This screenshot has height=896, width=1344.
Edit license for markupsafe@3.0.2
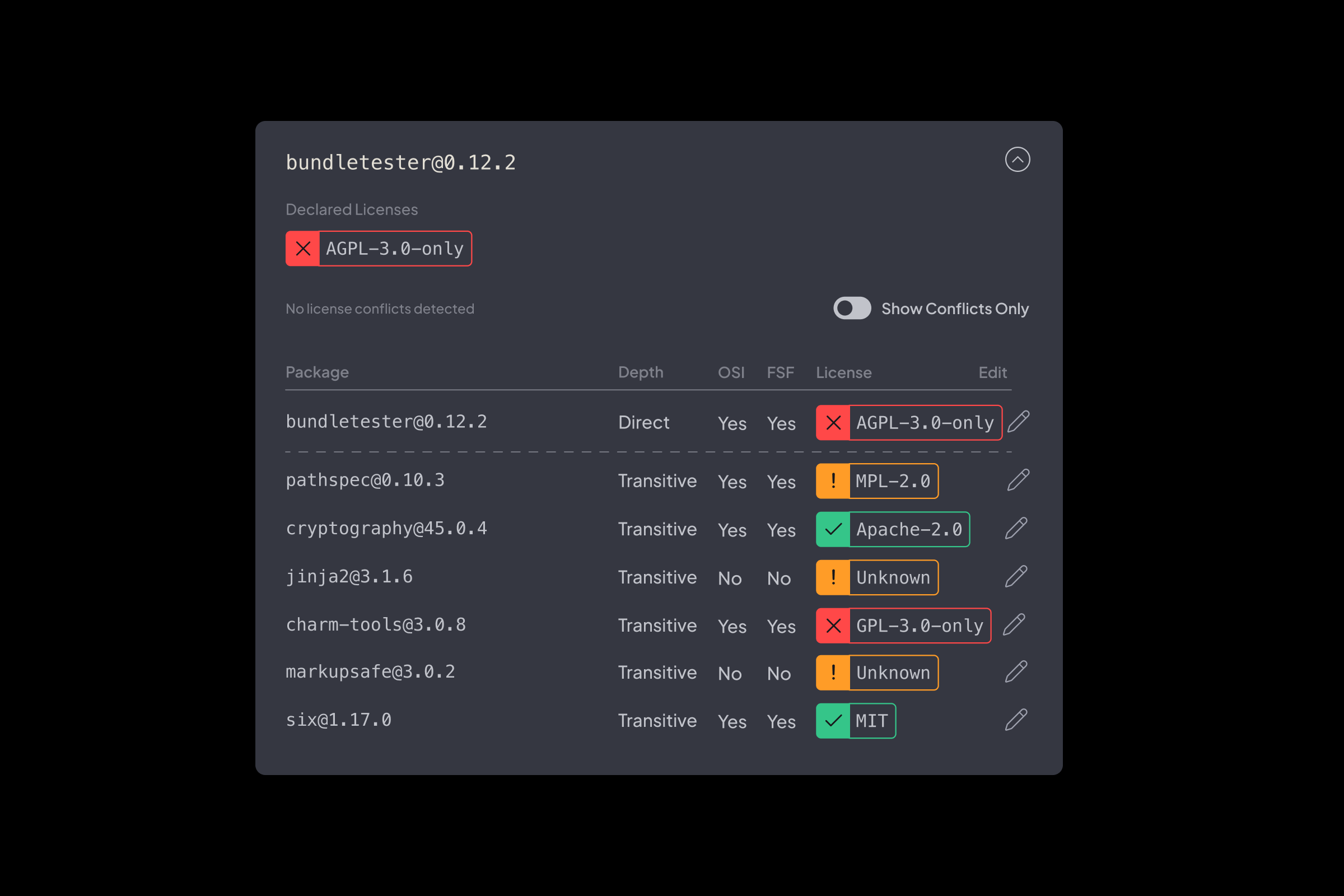[1016, 672]
